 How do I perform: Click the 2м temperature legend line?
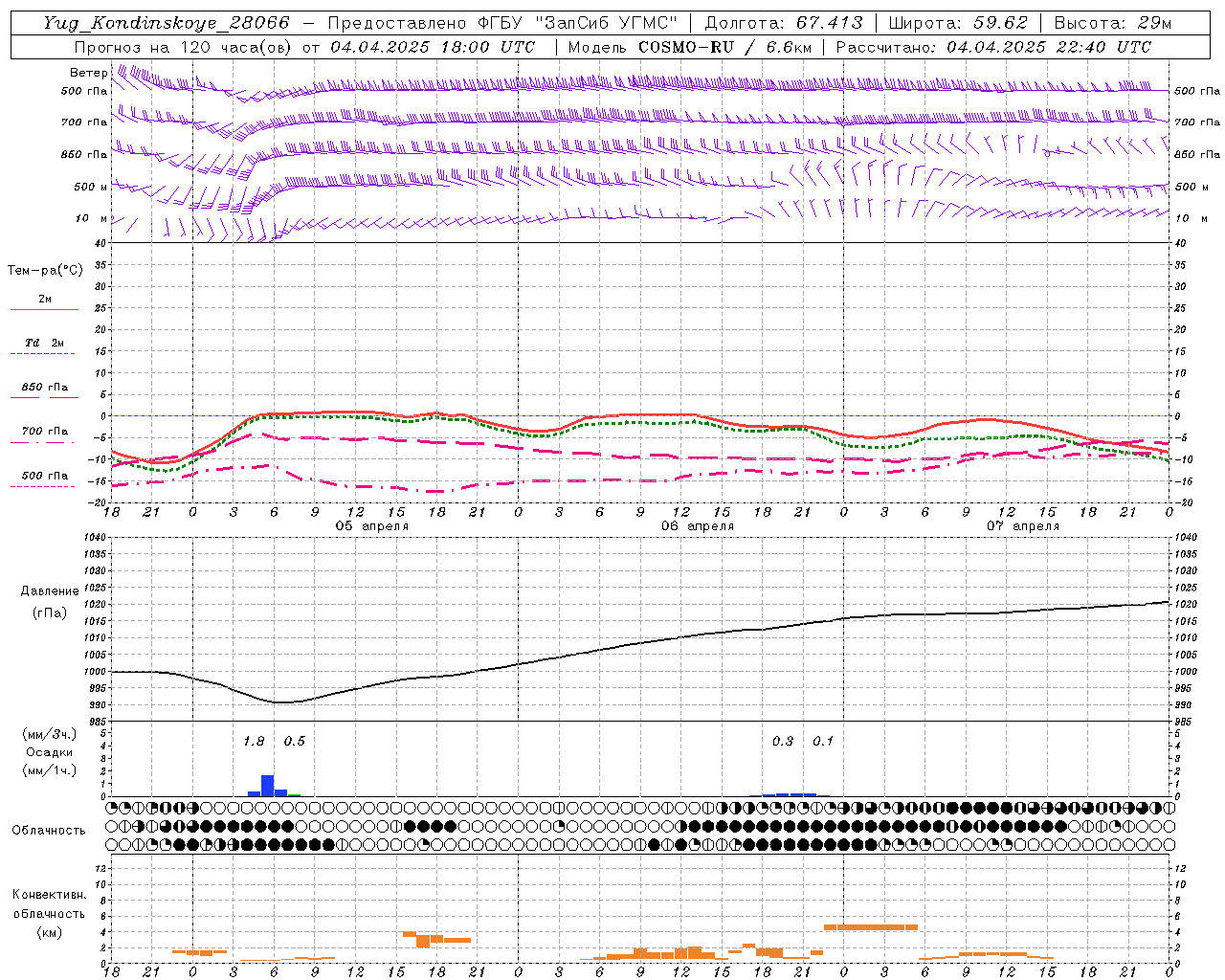pos(45,303)
